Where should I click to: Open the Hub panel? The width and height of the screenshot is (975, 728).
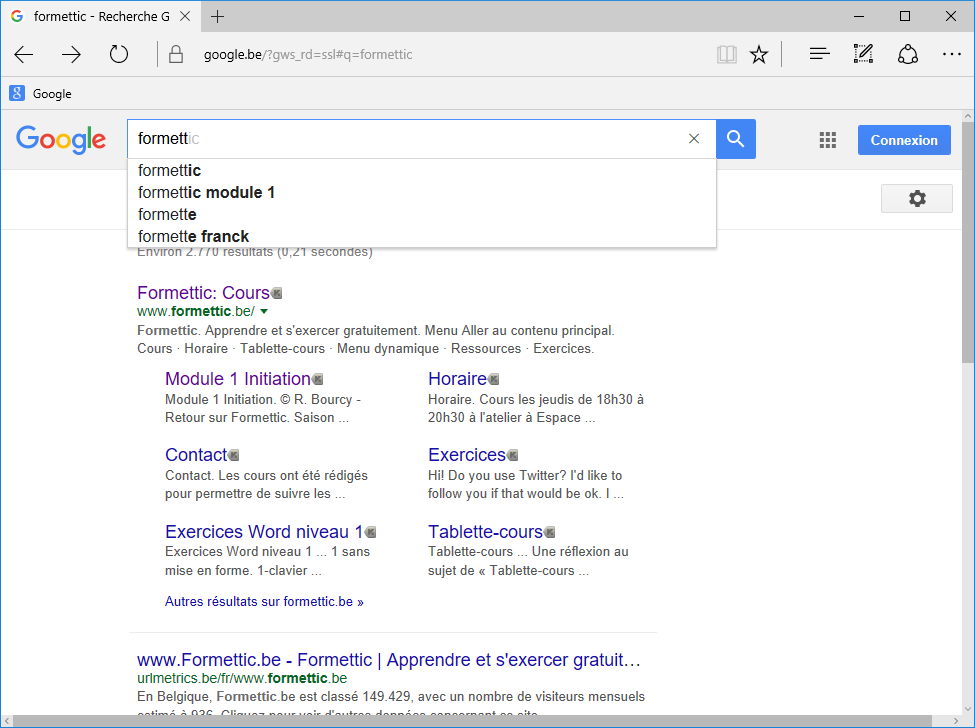click(x=820, y=55)
